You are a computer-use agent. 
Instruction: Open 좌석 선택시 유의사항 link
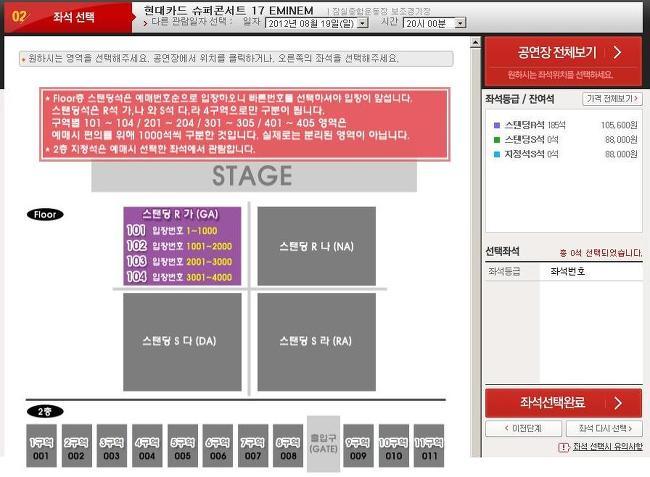pos(607,447)
